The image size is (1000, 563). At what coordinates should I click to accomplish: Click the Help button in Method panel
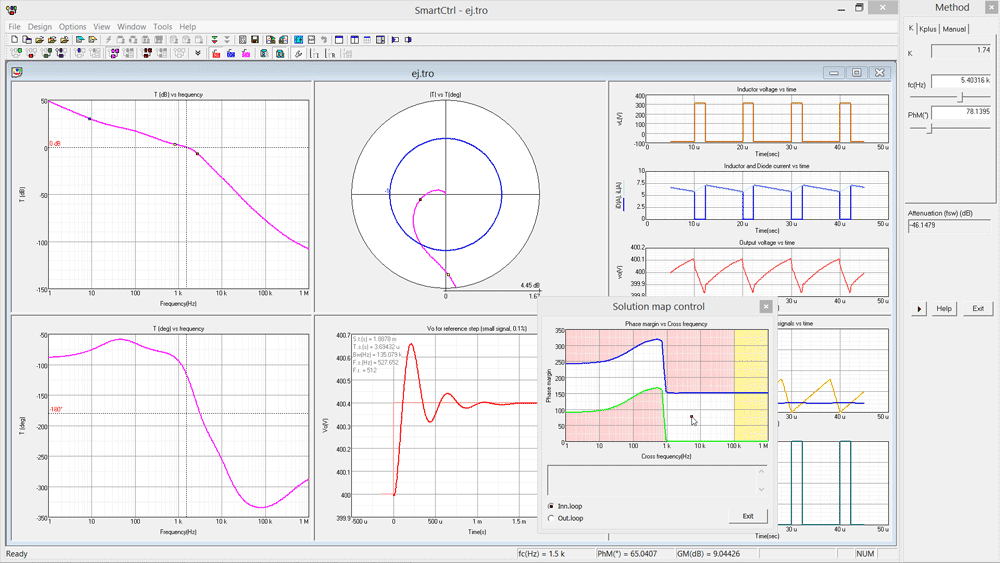click(944, 309)
